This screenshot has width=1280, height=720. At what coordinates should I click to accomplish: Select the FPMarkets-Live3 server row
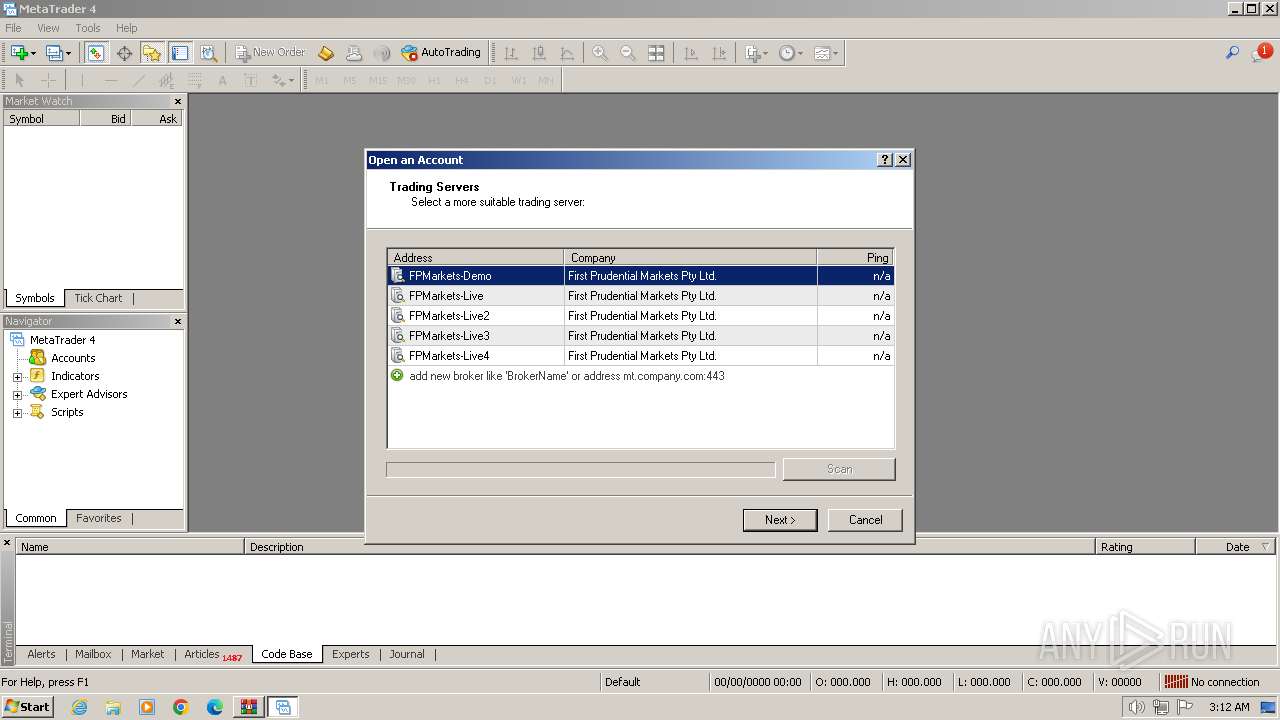[640, 336]
